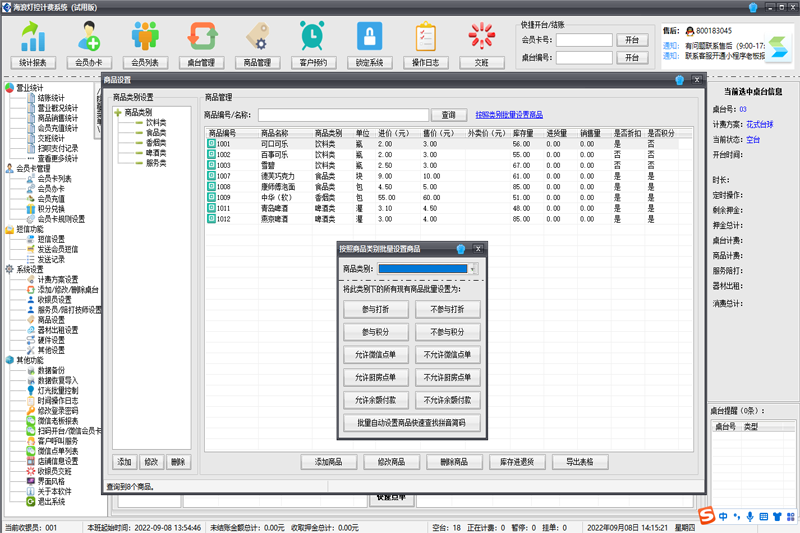Select 啤酒类 in category tree

click(156, 153)
